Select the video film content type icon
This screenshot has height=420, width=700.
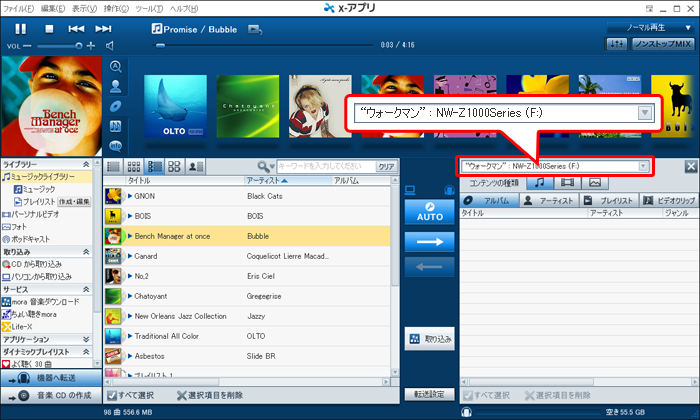(x=567, y=183)
